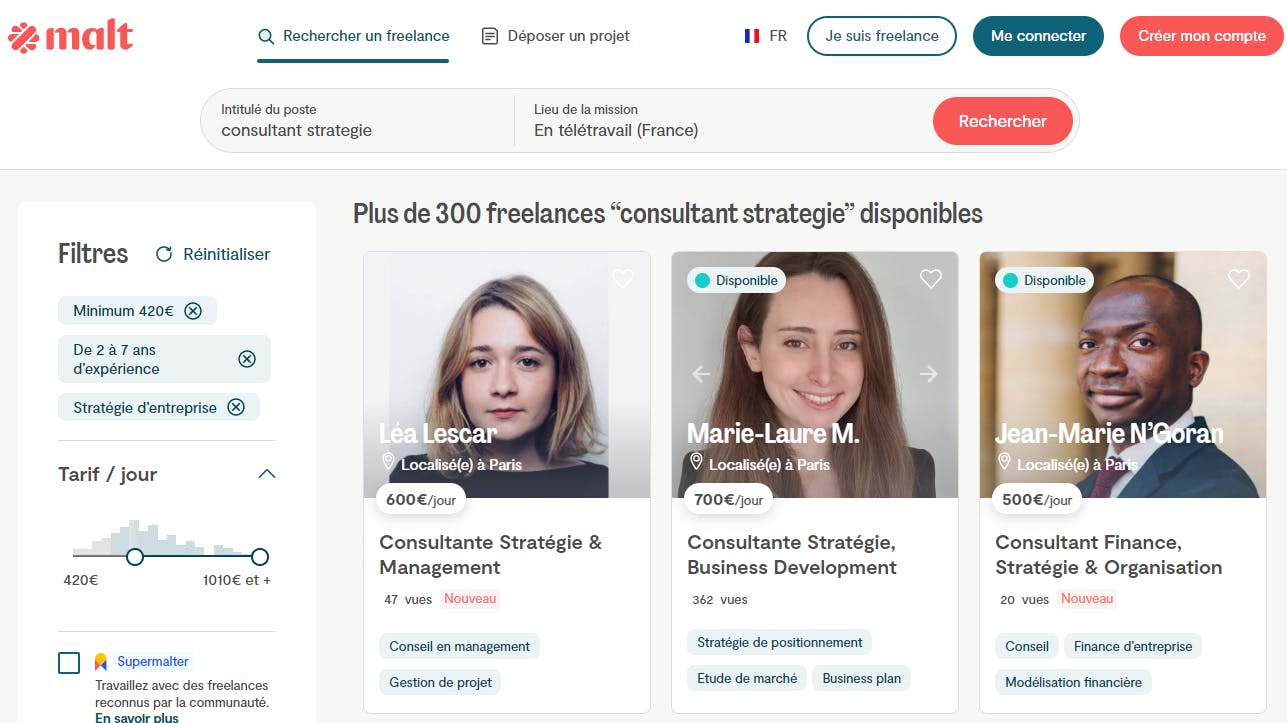Select the Rechercher un freelance tab
Image resolution: width=1287 pixels, height=723 pixels.
(354, 35)
